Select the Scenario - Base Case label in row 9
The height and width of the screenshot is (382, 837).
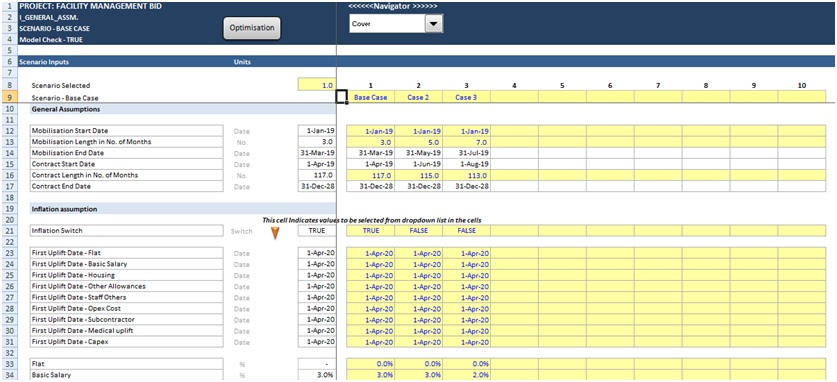[x=65, y=98]
